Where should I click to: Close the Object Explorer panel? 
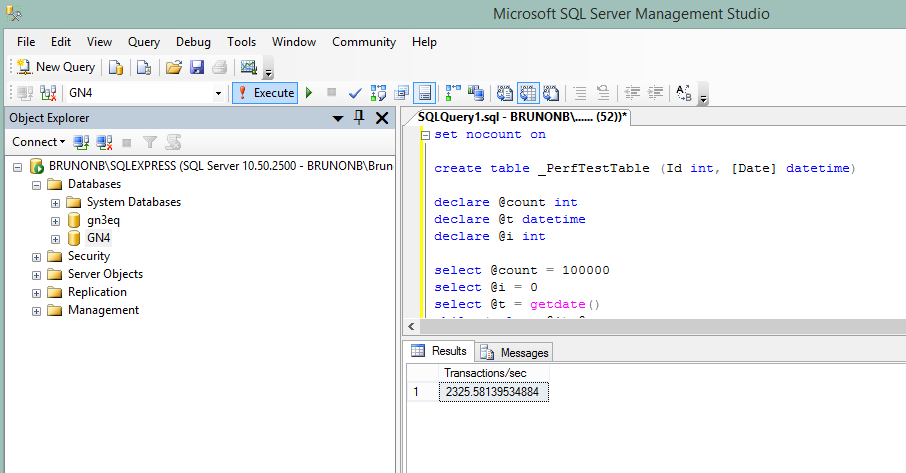pos(382,118)
